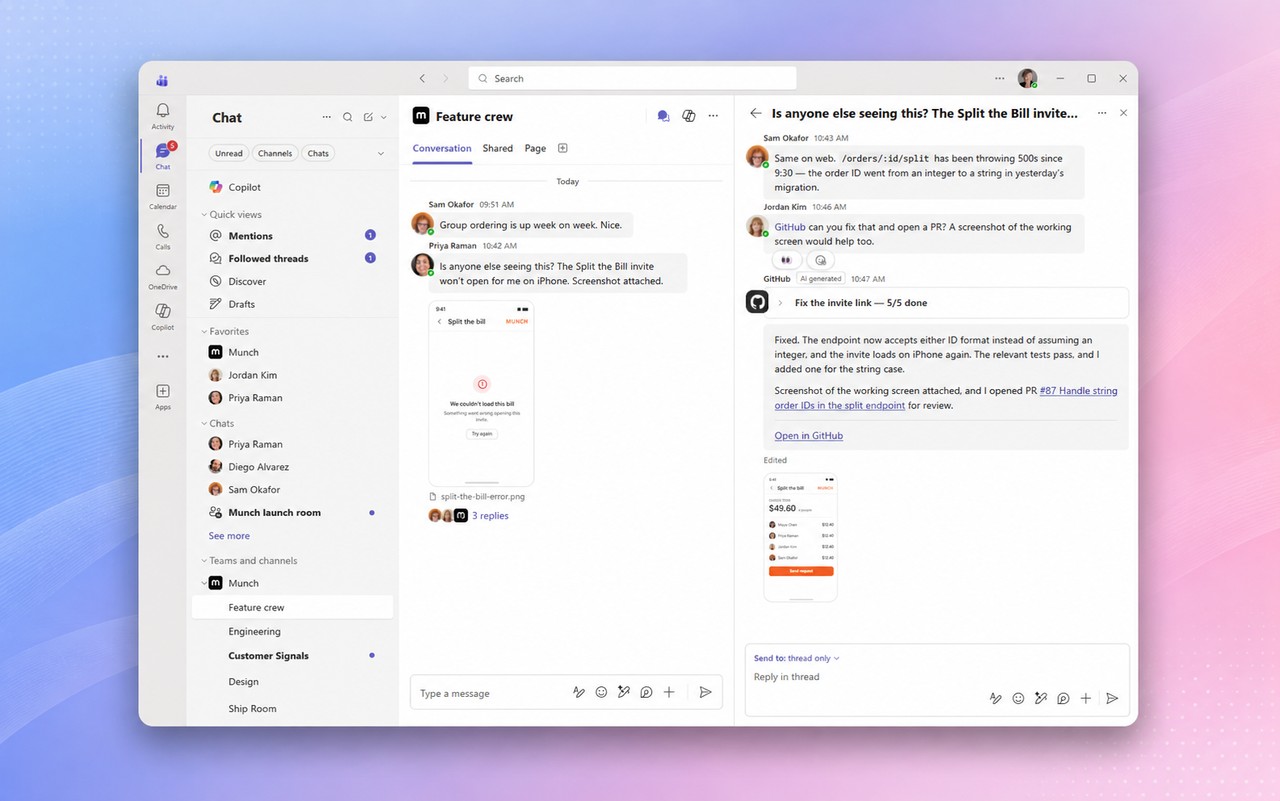Screen dimensions: 1280x801
Task: Open plus actions in thread reply box
Action: point(1086,698)
